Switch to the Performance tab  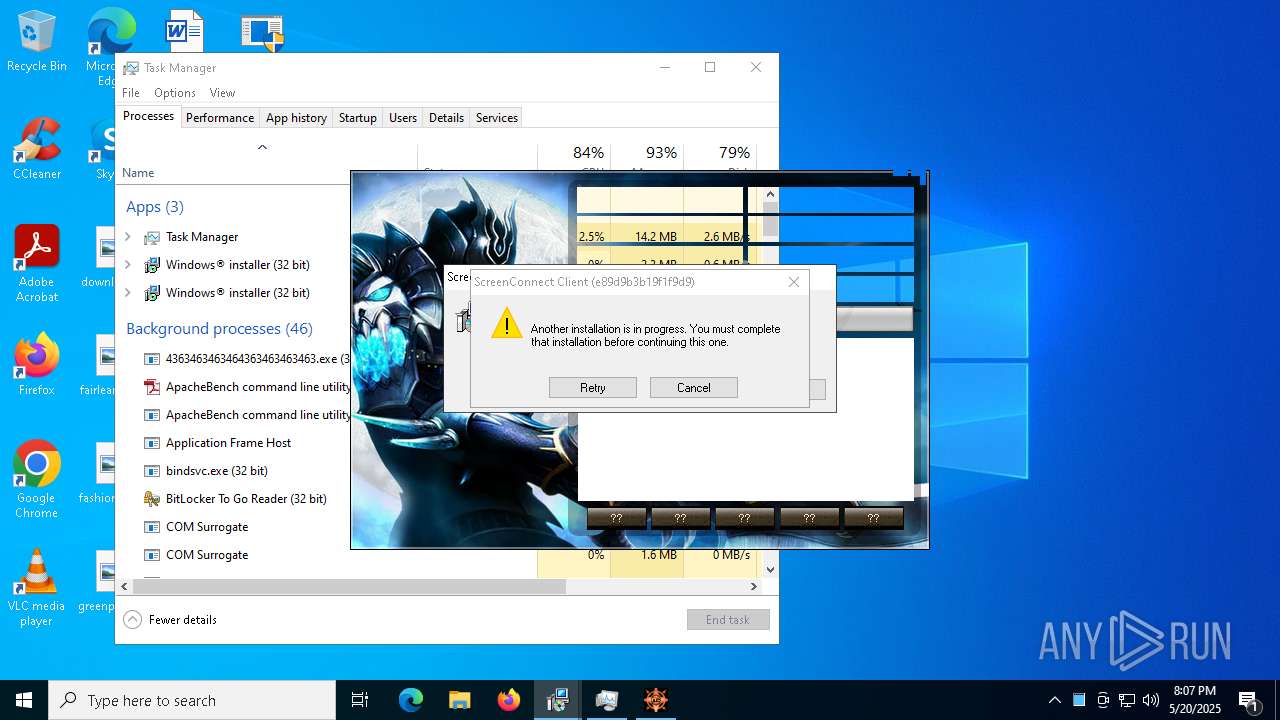220,118
